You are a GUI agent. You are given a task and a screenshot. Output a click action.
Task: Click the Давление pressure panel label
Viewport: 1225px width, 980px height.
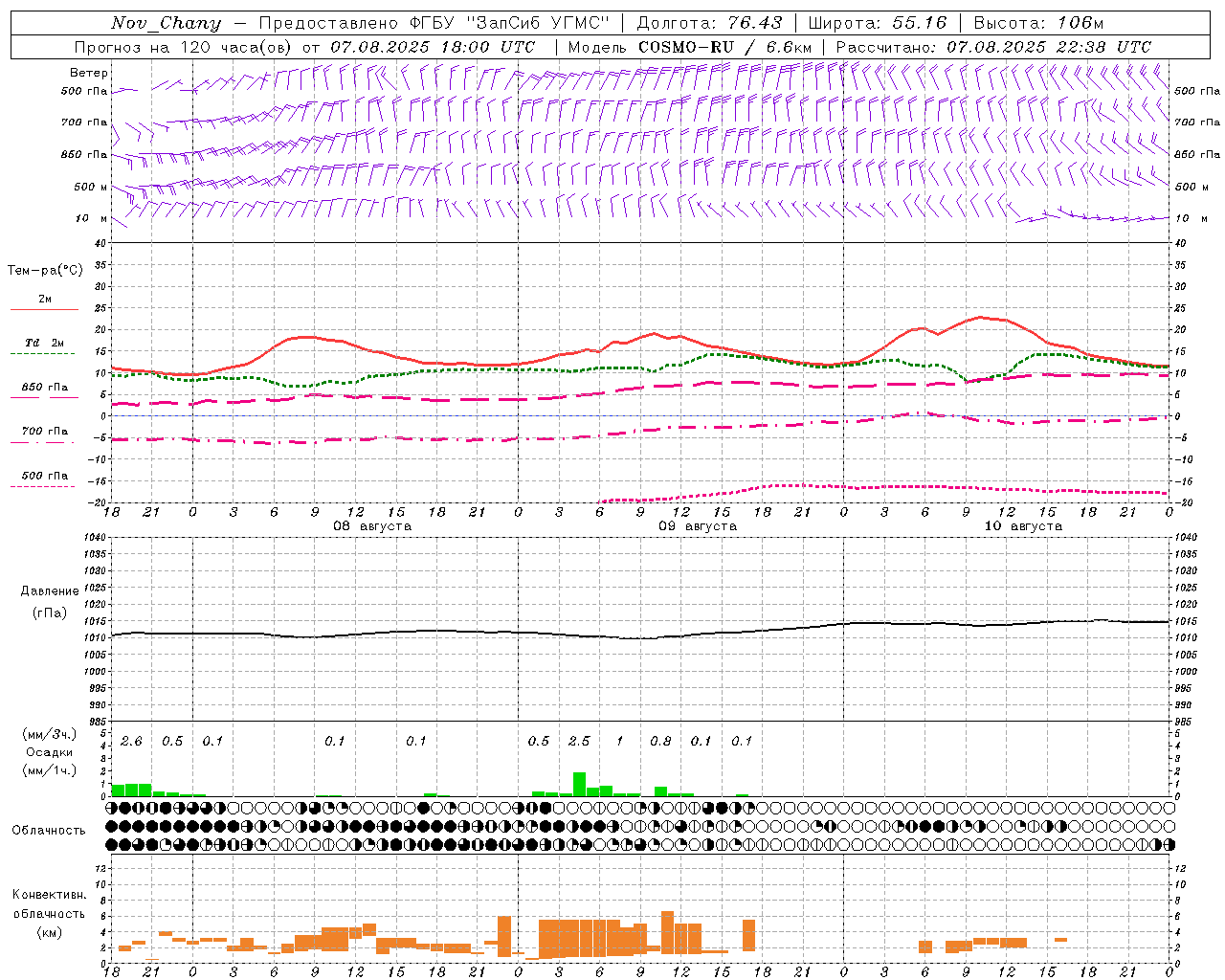click(x=50, y=591)
